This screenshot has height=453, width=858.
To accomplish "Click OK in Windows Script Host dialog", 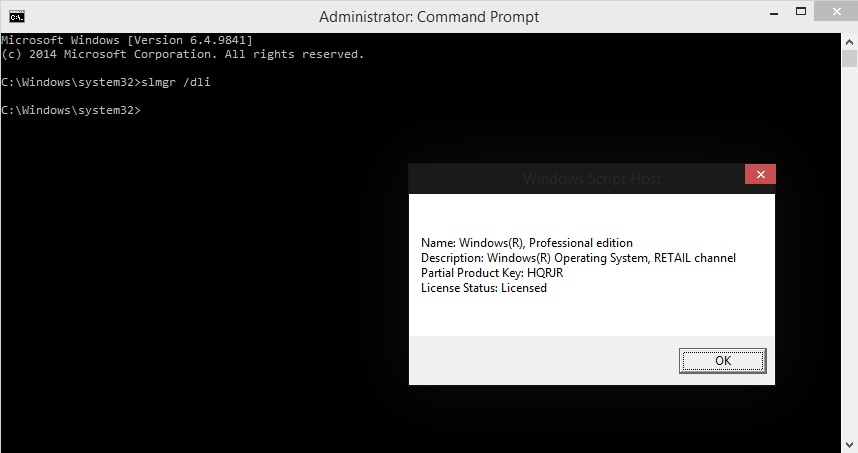I will tap(722, 361).
